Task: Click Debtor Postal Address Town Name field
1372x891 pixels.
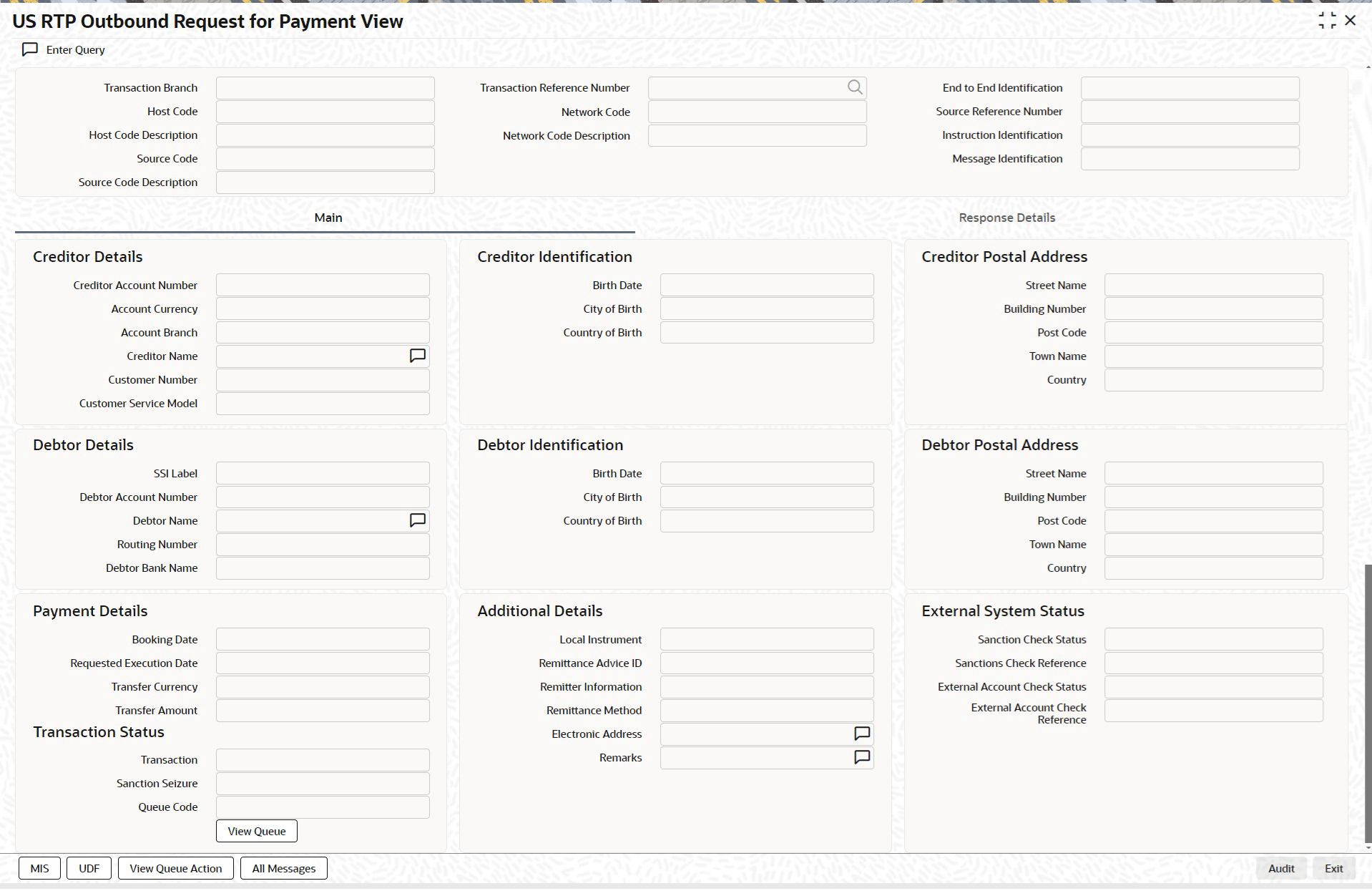Action: click(1214, 544)
